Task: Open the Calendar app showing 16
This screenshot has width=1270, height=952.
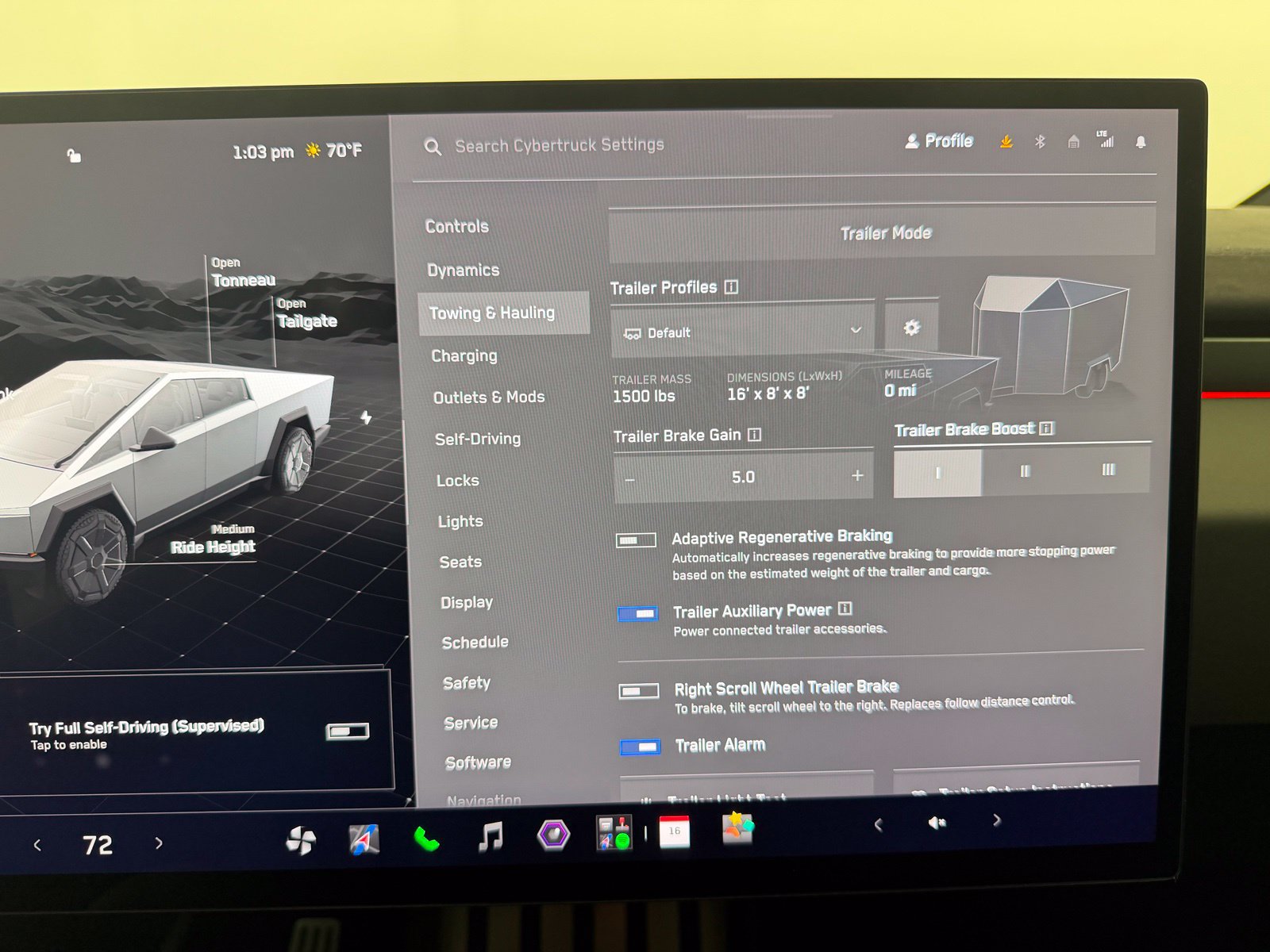Action: click(675, 831)
